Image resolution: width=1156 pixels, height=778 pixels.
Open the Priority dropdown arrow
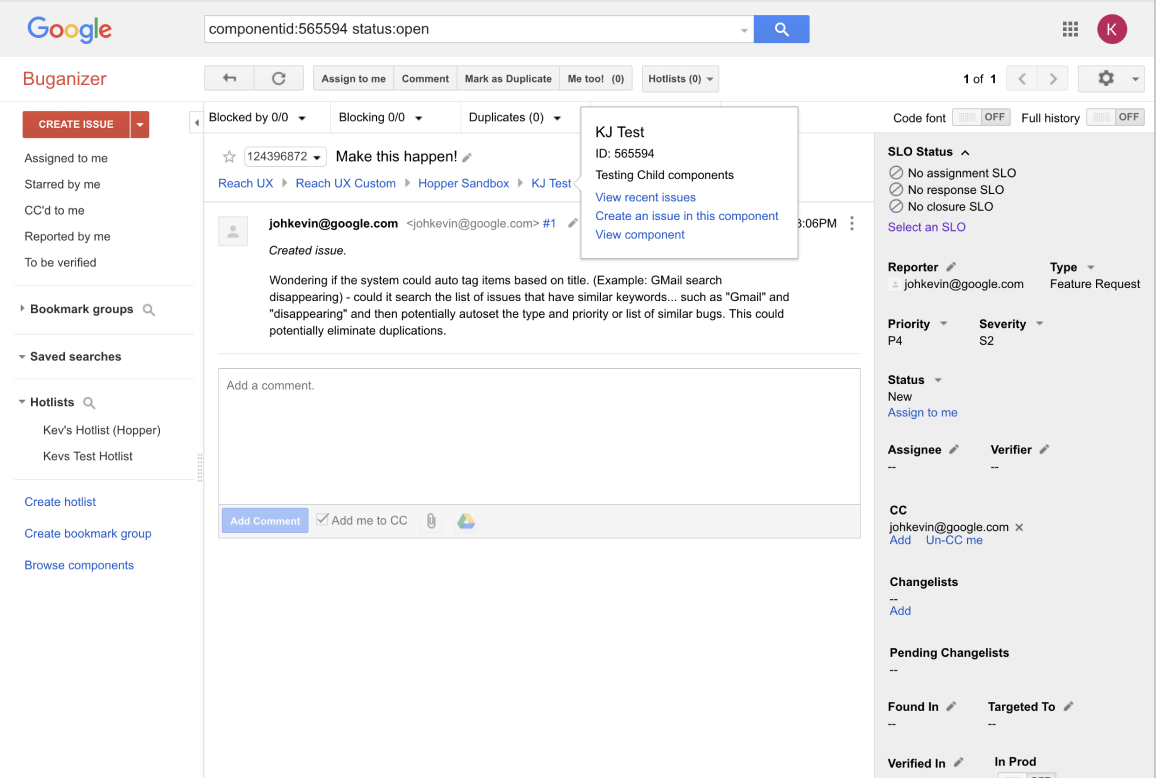click(x=944, y=324)
